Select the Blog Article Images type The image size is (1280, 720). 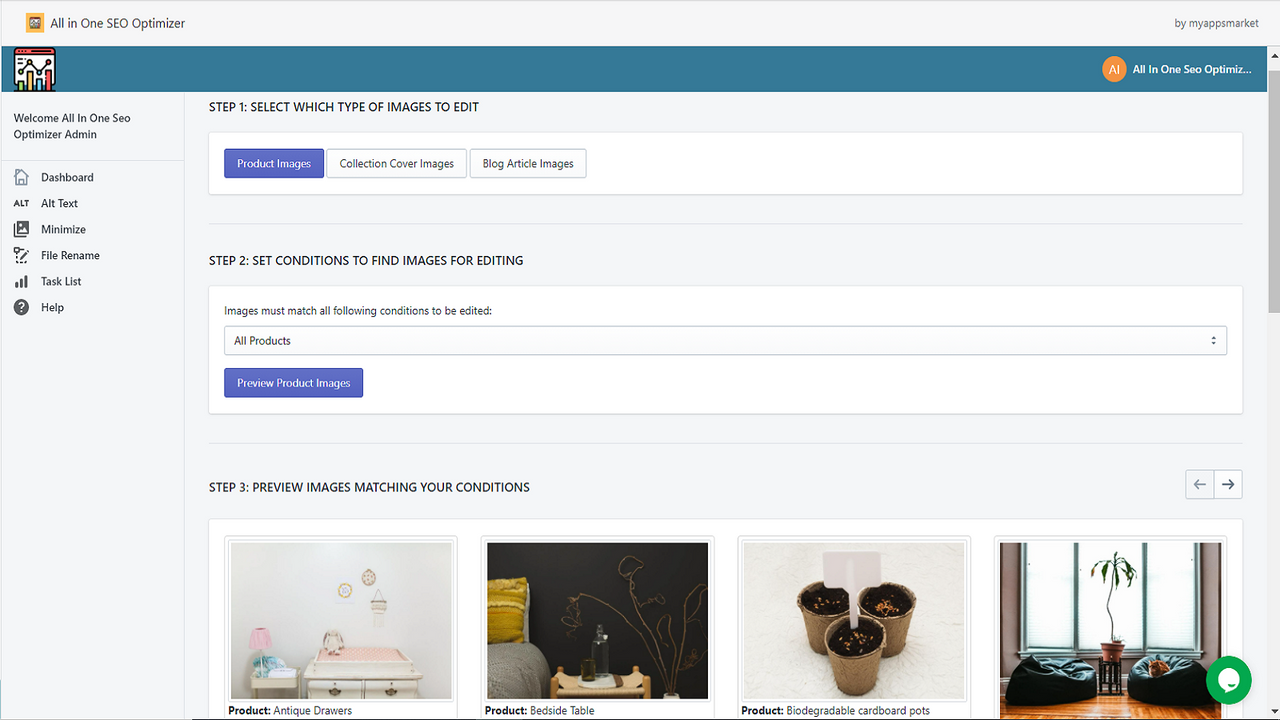[528, 163]
